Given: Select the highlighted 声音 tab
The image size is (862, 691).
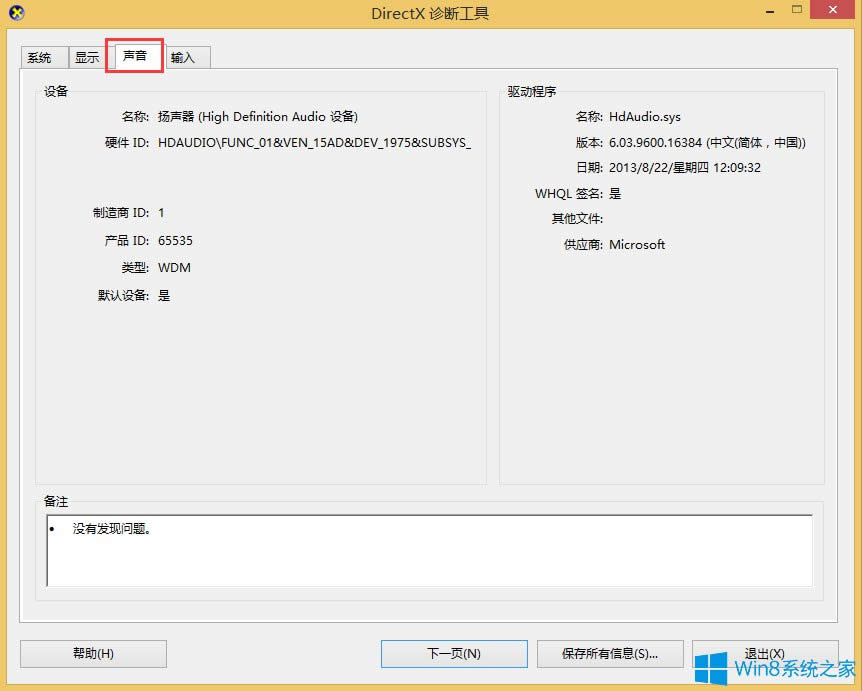Looking at the screenshot, I should click(134, 57).
